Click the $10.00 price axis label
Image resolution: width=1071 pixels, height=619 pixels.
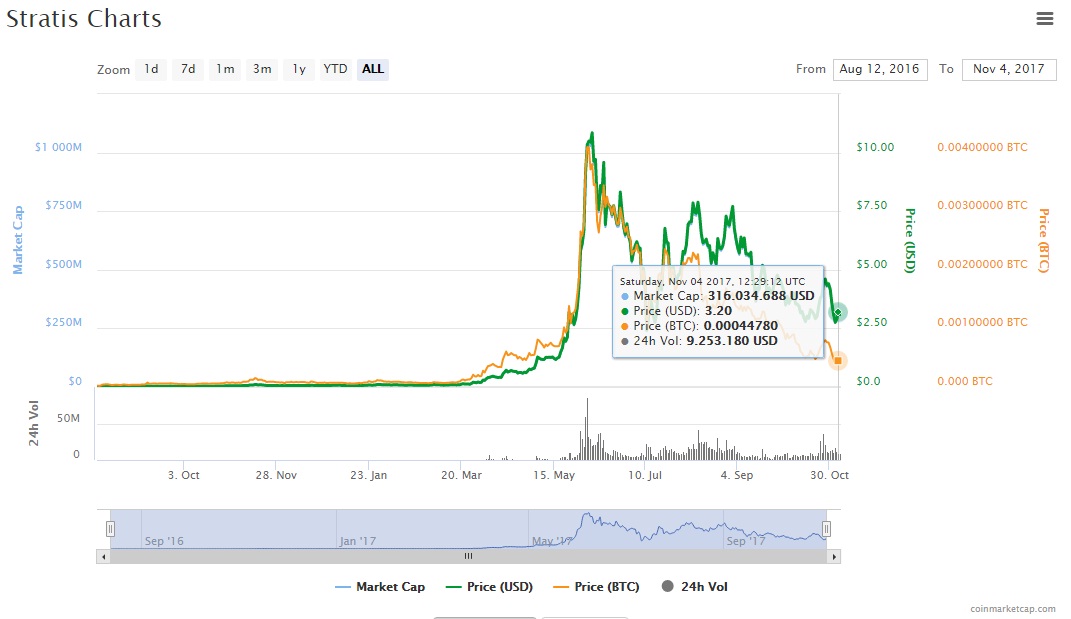click(875, 147)
